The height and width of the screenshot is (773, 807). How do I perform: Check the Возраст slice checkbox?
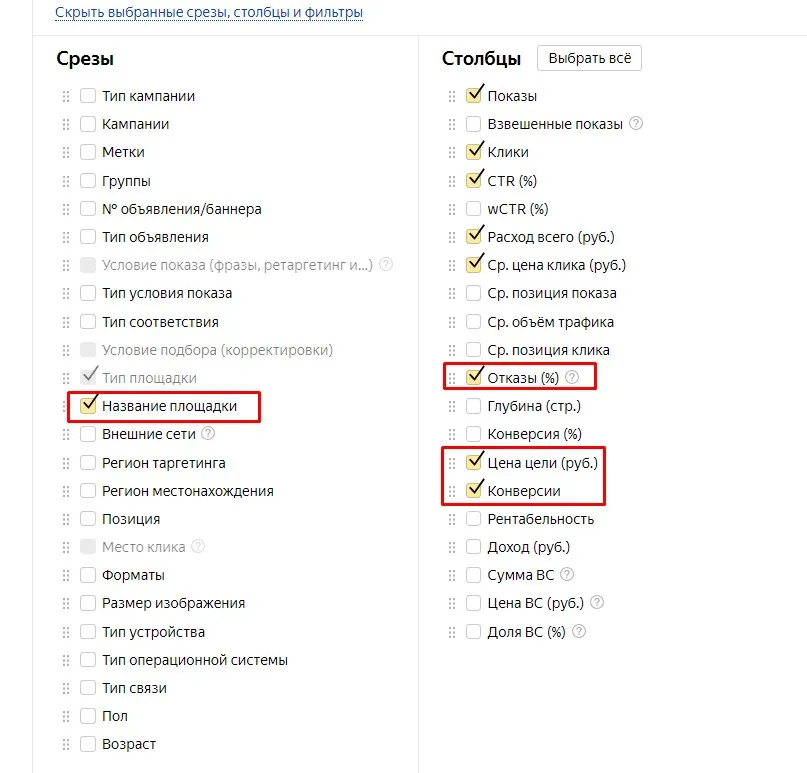point(88,744)
